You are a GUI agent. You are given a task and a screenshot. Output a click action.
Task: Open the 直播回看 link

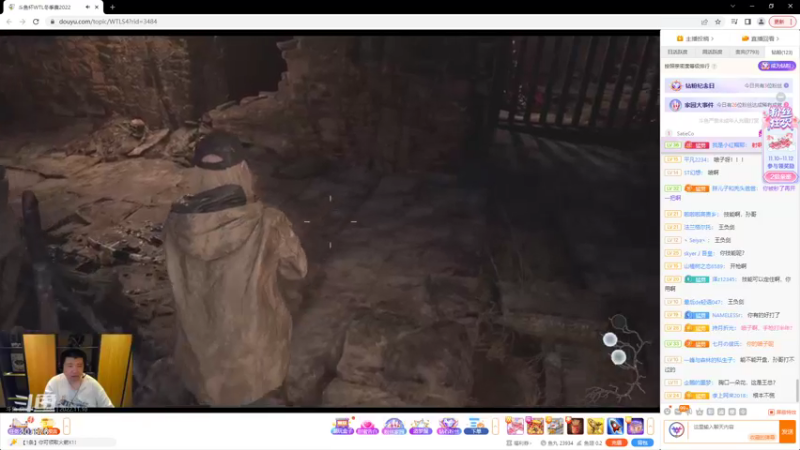tap(760, 39)
